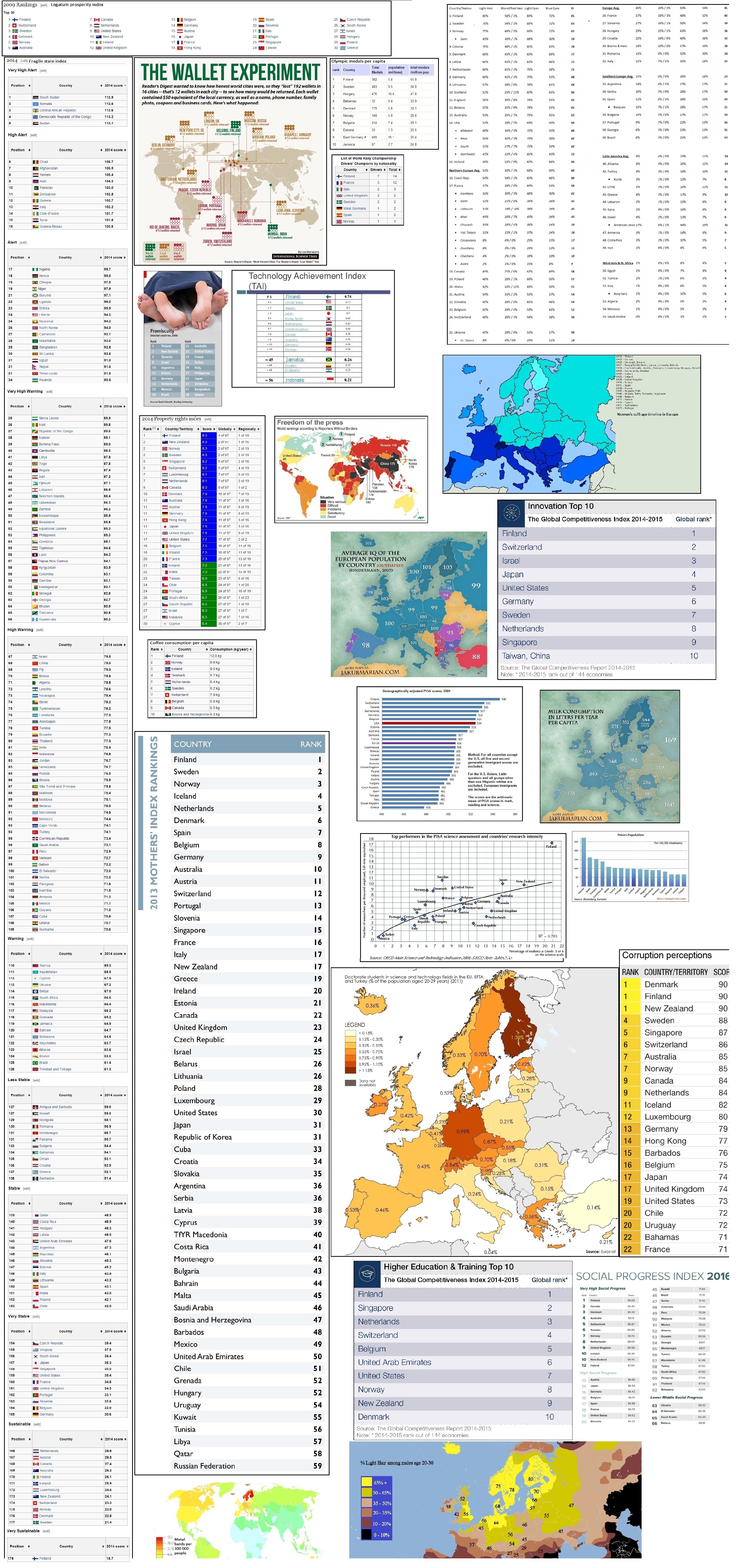Open Hong Kong link in Property rights index

177,520
